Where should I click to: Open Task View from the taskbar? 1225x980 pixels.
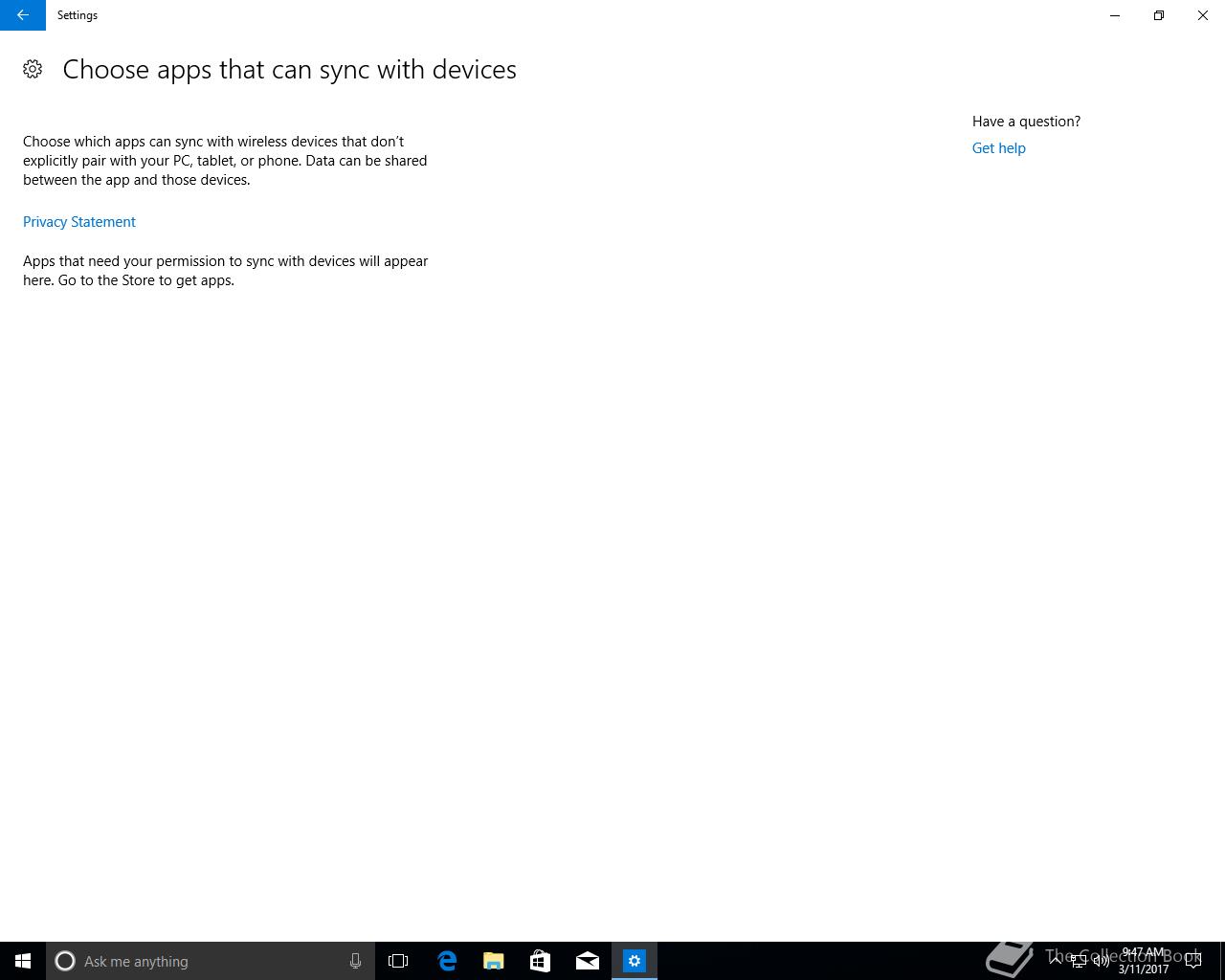click(398, 961)
